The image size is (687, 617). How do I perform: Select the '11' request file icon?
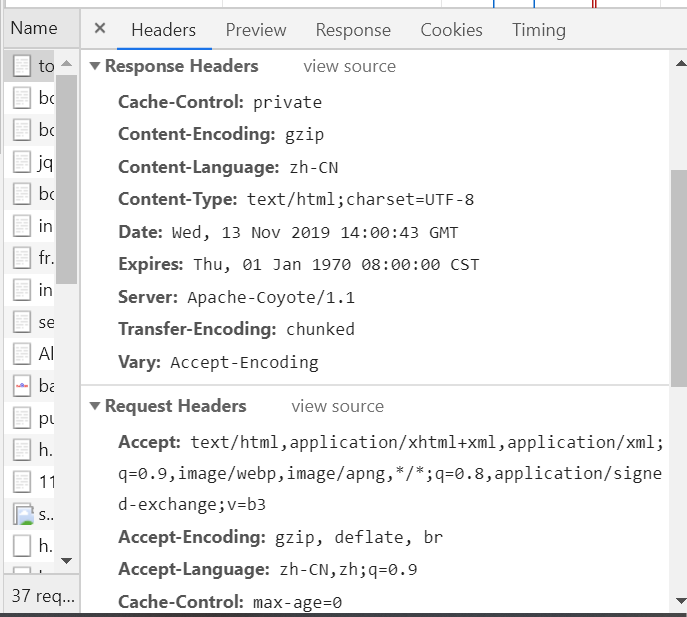coord(22,482)
